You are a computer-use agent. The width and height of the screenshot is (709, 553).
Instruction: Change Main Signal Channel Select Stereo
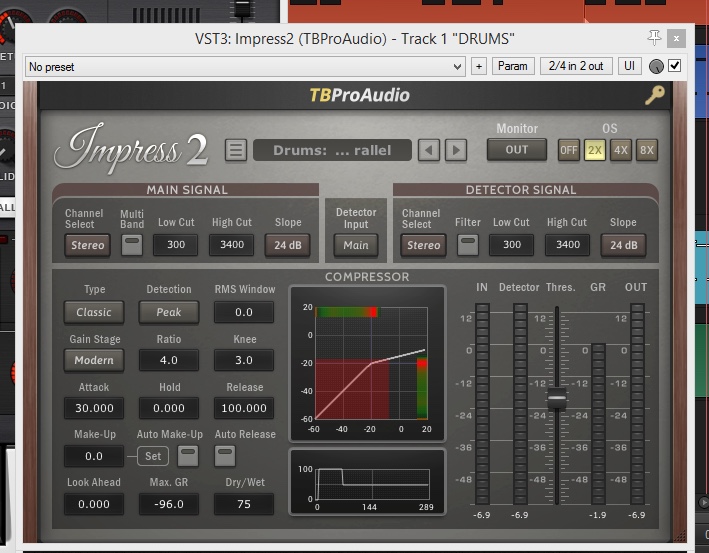(87, 245)
